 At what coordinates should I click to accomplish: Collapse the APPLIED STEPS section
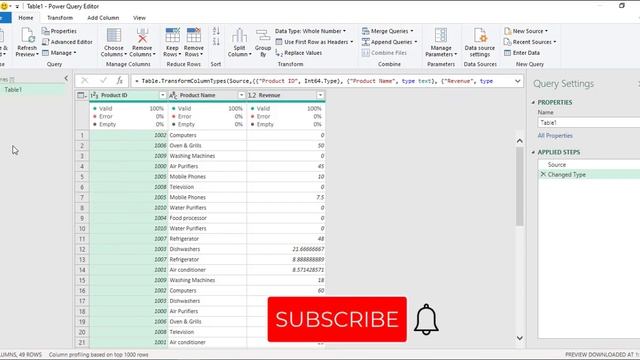533,152
